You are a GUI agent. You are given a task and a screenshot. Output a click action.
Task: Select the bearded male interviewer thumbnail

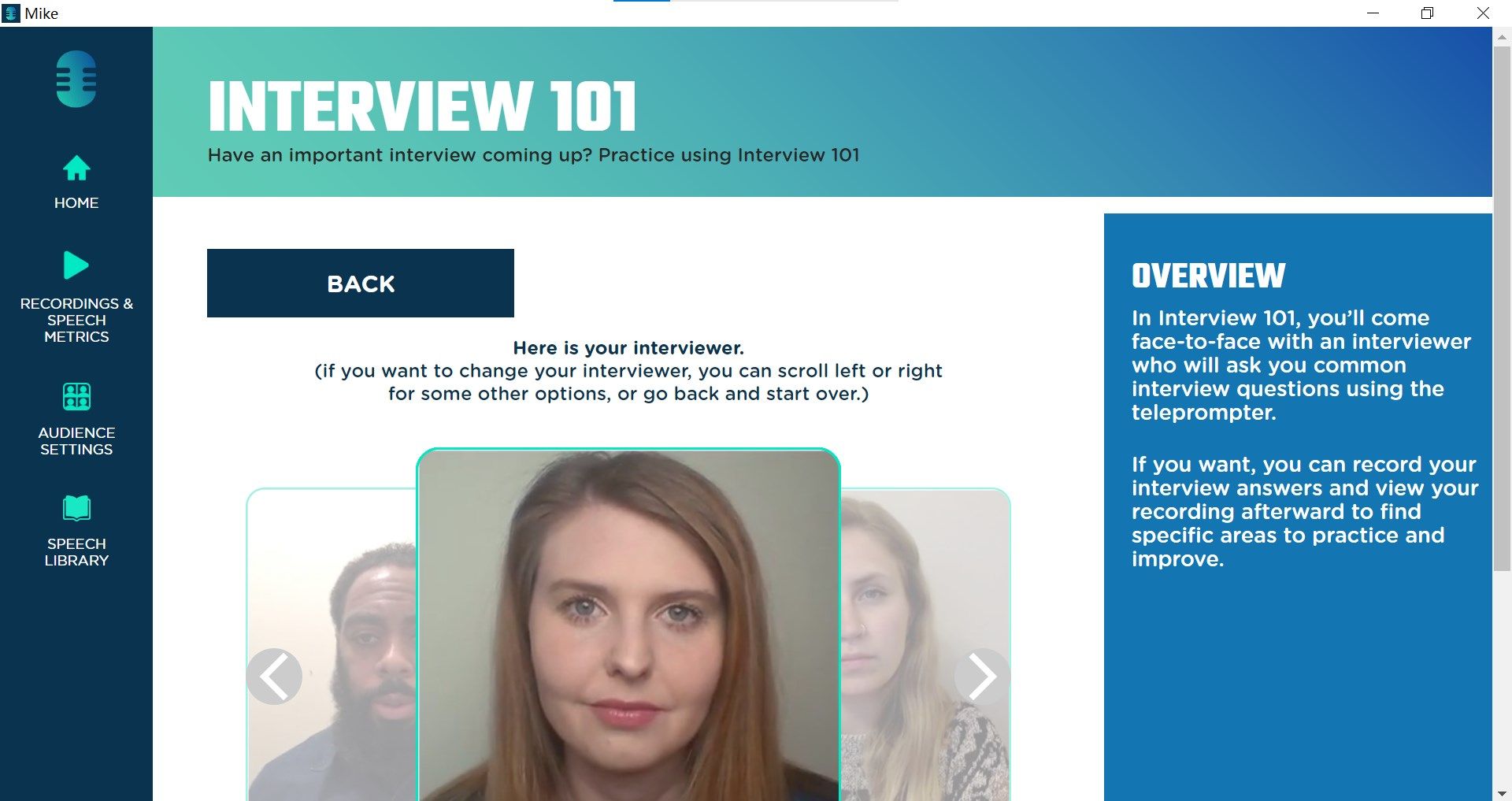pyautogui.click(x=332, y=644)
